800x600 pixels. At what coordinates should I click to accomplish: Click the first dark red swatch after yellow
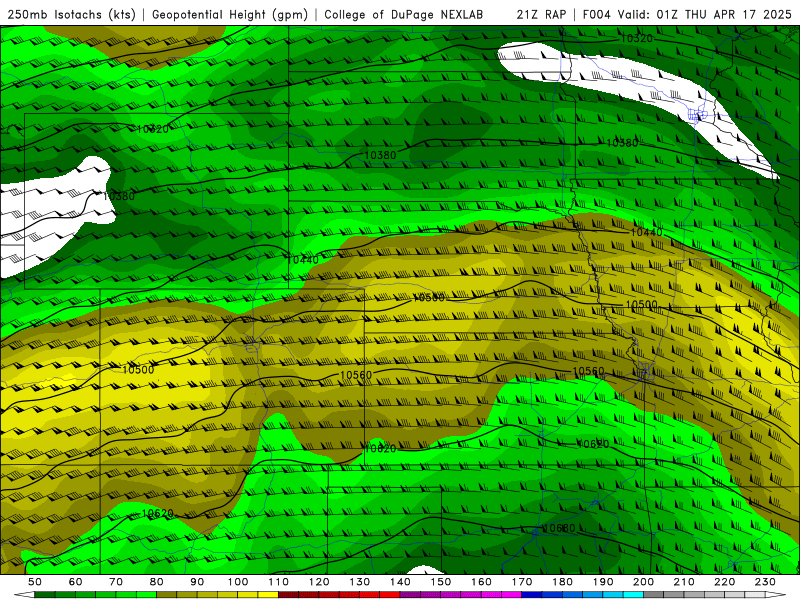pyautogui.click(x=288, y=595)
